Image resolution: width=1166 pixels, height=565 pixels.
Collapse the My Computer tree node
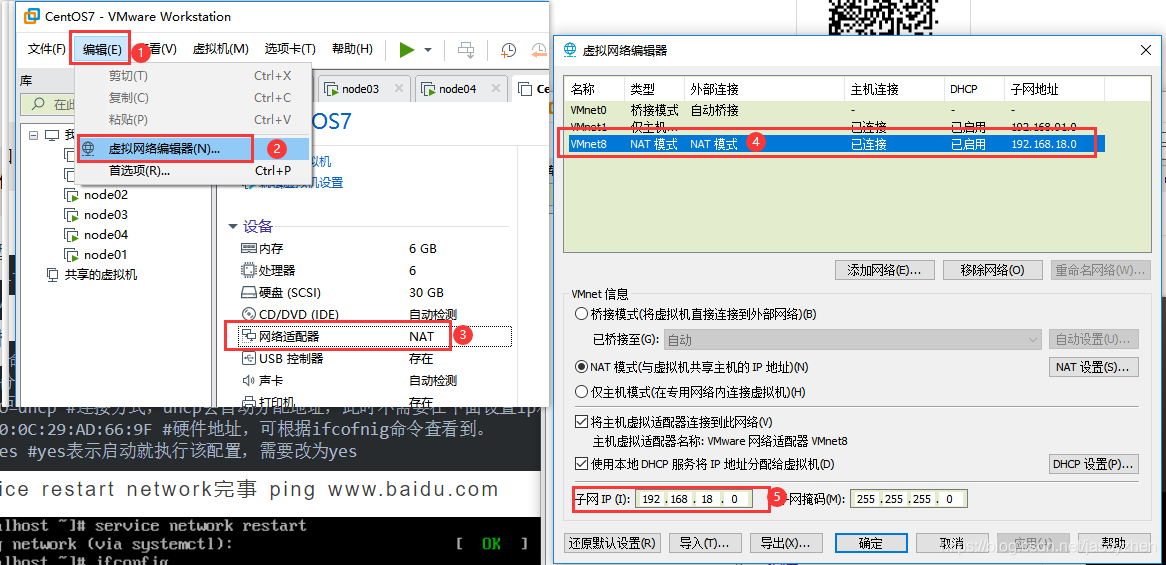coord(33,135)
